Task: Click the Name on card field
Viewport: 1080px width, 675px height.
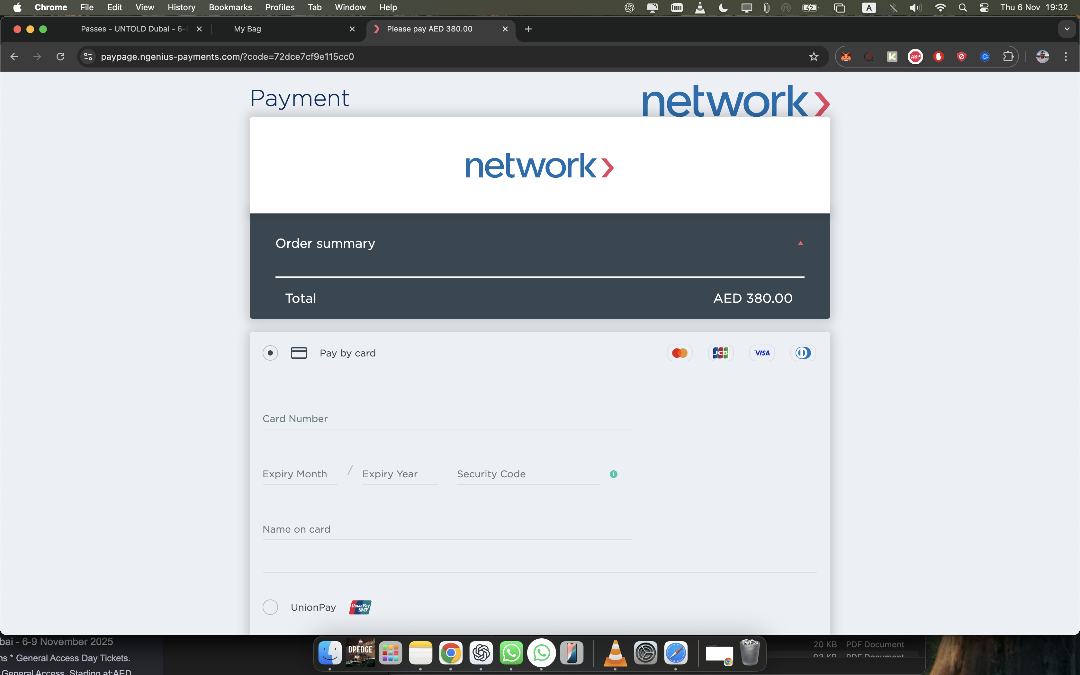Action: pyautogui.click(x=446, y=529)
